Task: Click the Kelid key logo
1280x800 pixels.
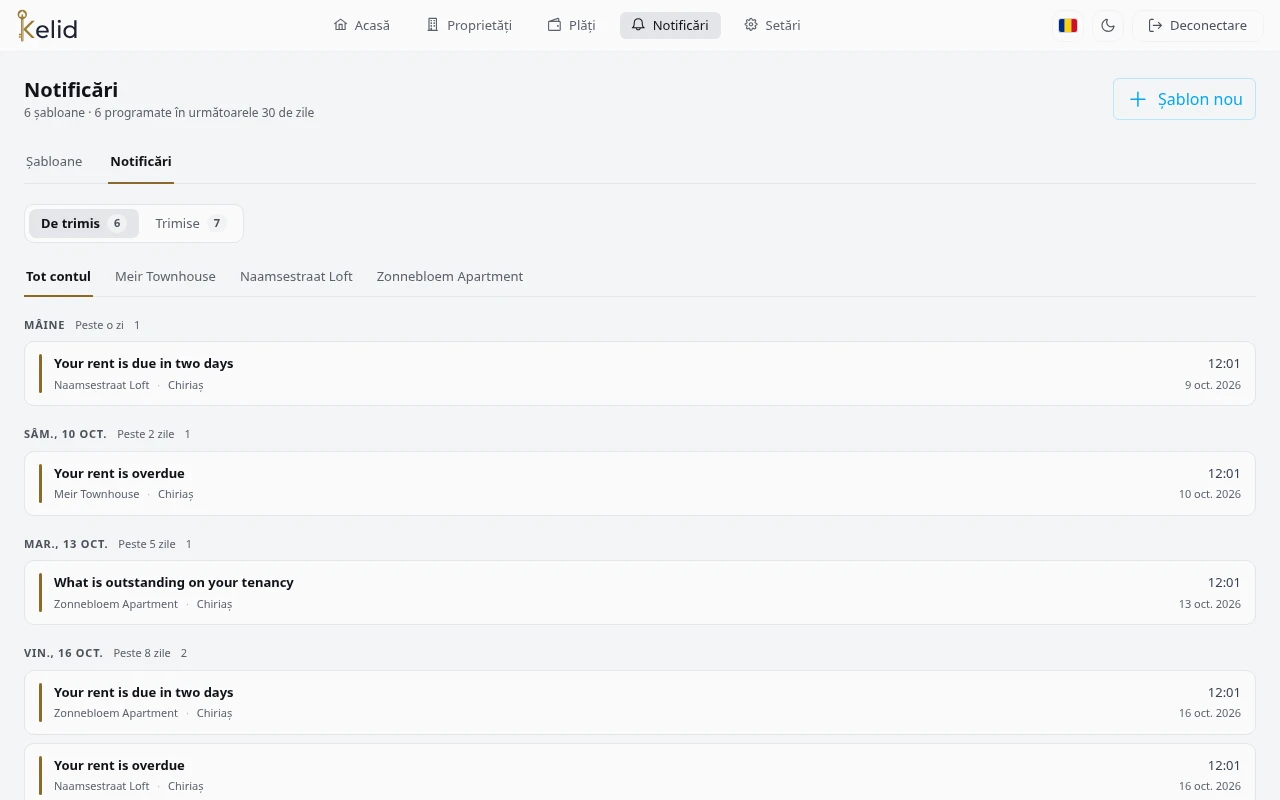Action: (47, 26)
